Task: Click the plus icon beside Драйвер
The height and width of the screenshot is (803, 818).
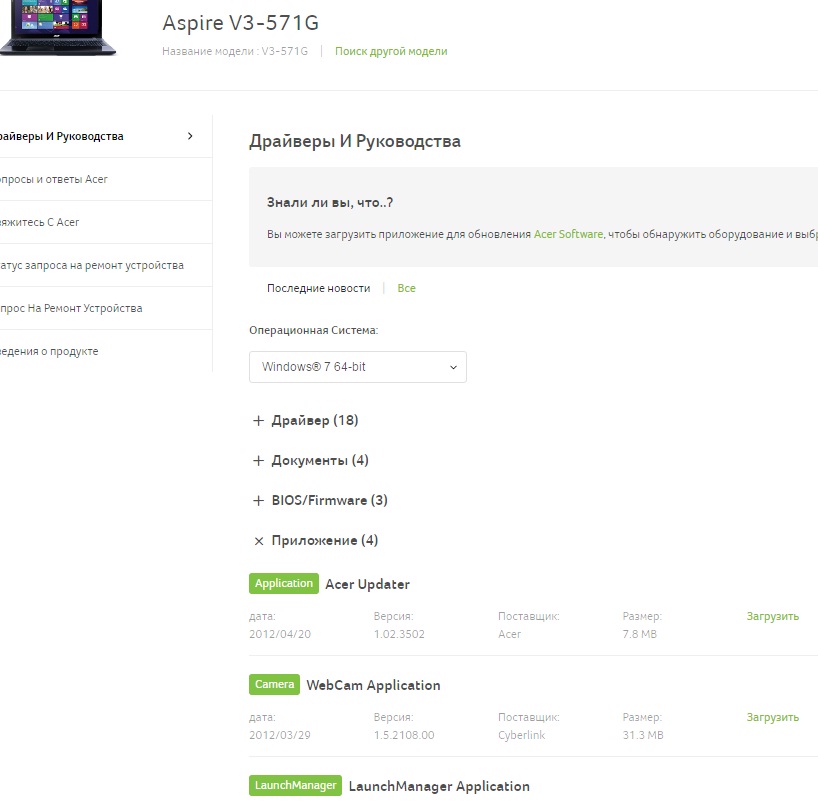Action: [x=258, y=421]
